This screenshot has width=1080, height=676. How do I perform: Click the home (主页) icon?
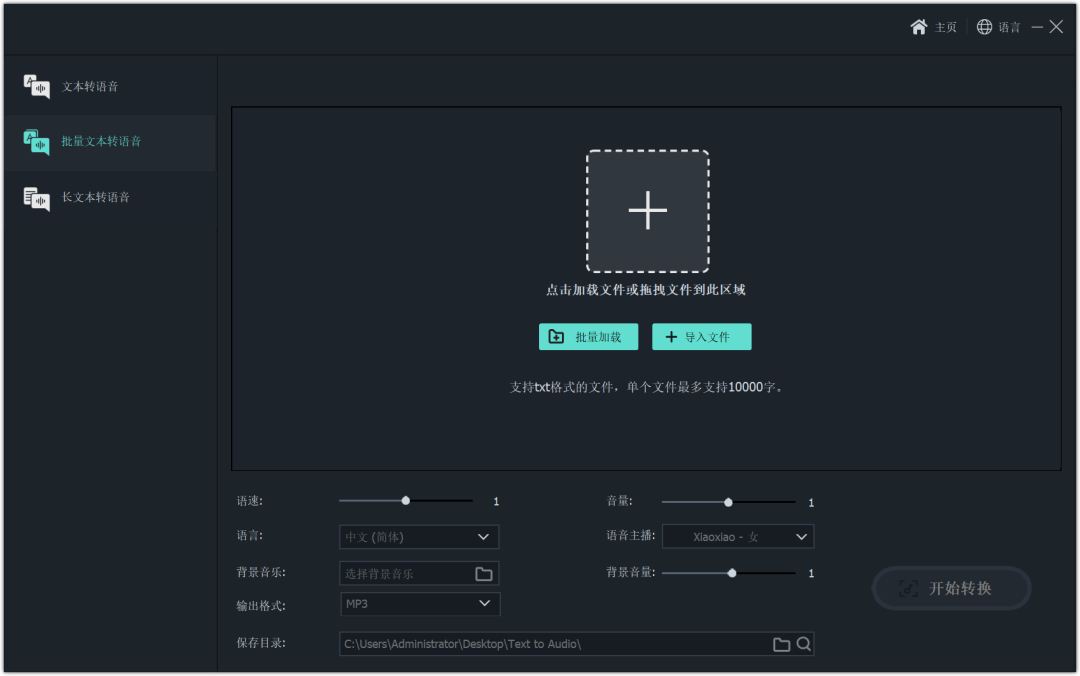918,27
